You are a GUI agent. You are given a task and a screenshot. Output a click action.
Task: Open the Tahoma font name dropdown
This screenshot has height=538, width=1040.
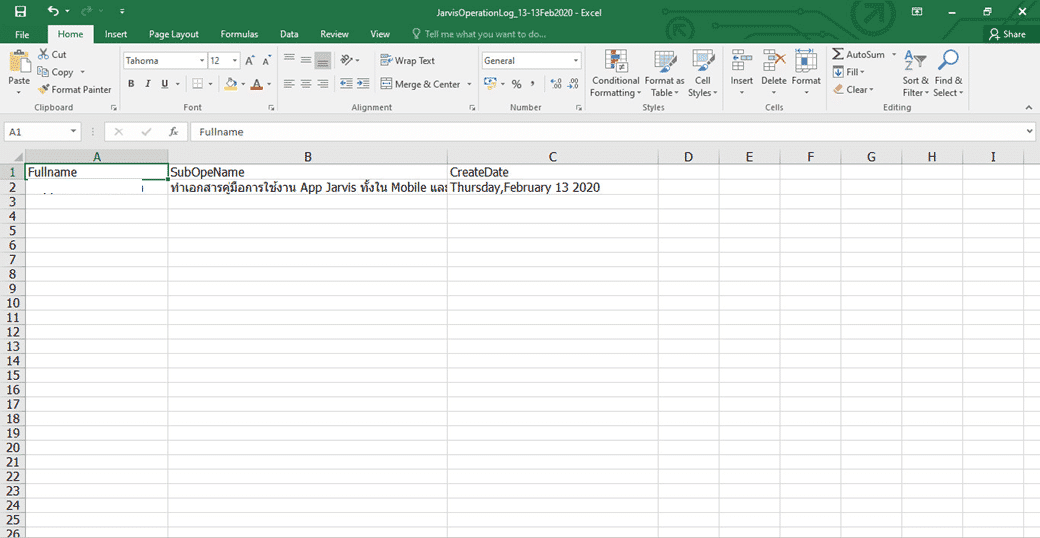coord(201,61)
